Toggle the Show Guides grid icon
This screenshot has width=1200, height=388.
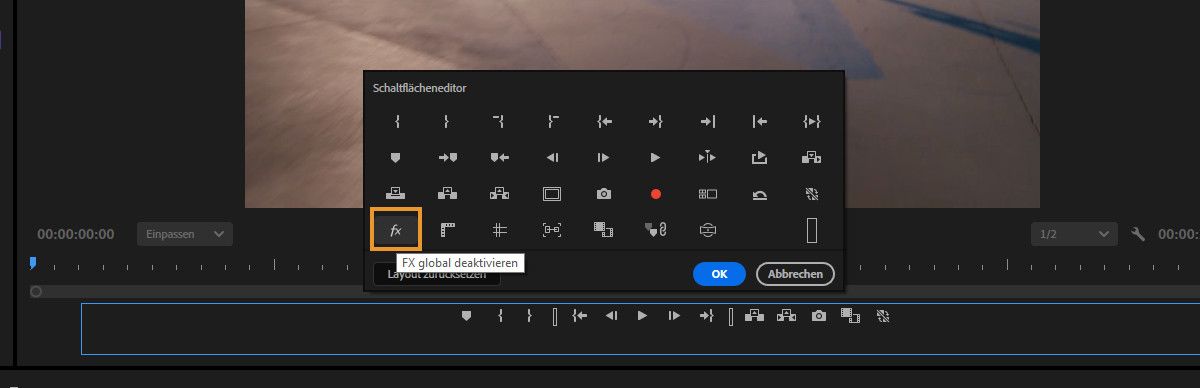[500, 230]
